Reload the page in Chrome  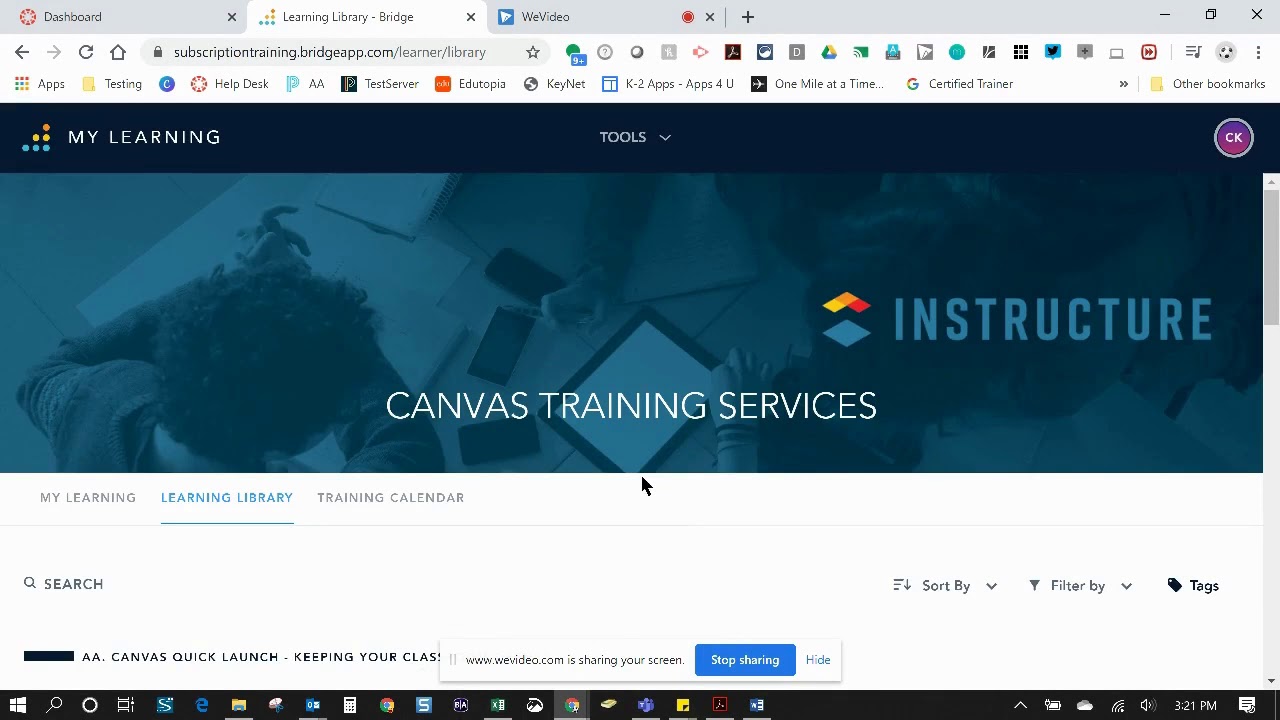tap(86, 52)
